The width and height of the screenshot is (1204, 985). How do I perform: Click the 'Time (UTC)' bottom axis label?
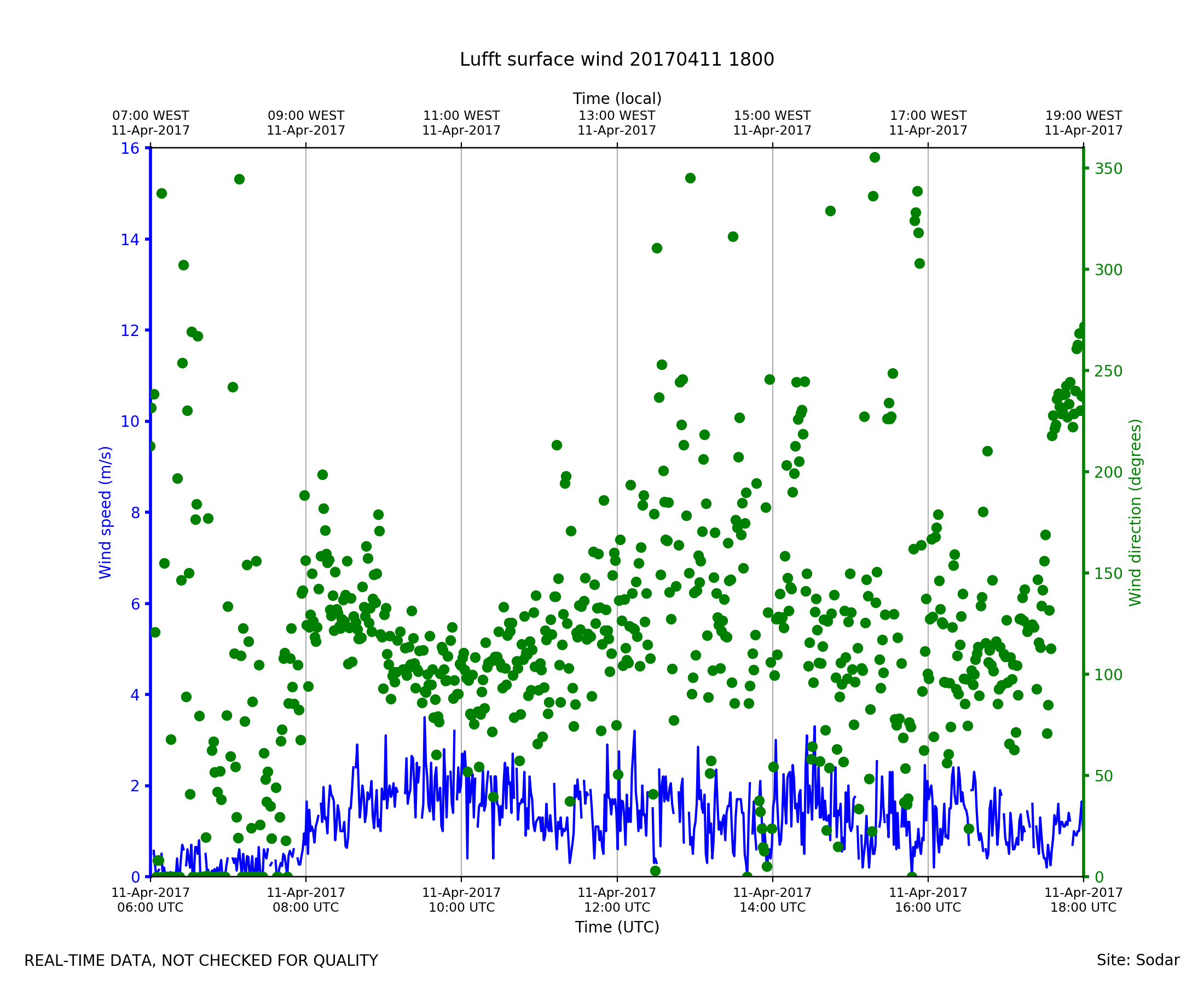coord(617,927)
